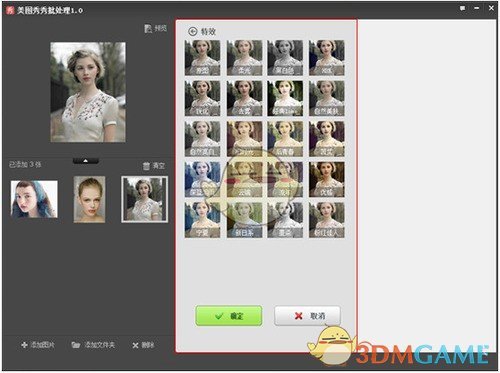Screen dimensions: 500x373
Task: Apply the green-tinted 新日系 effect
Action: tap(244, 220)
